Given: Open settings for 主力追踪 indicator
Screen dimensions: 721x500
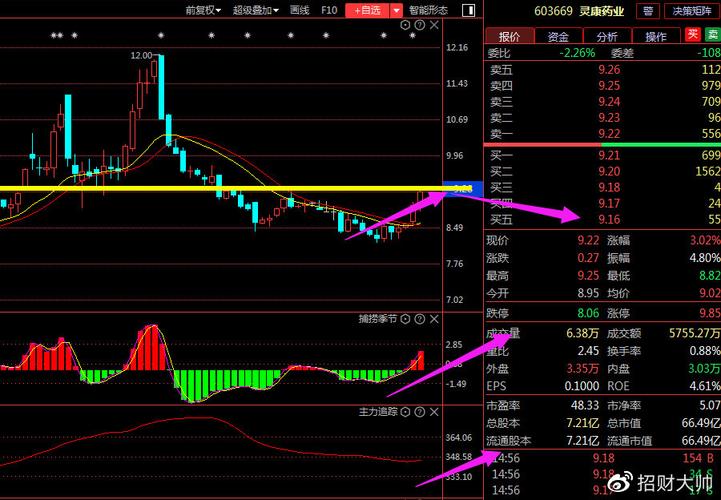Looking at the screenshot, I should [407, 411].
